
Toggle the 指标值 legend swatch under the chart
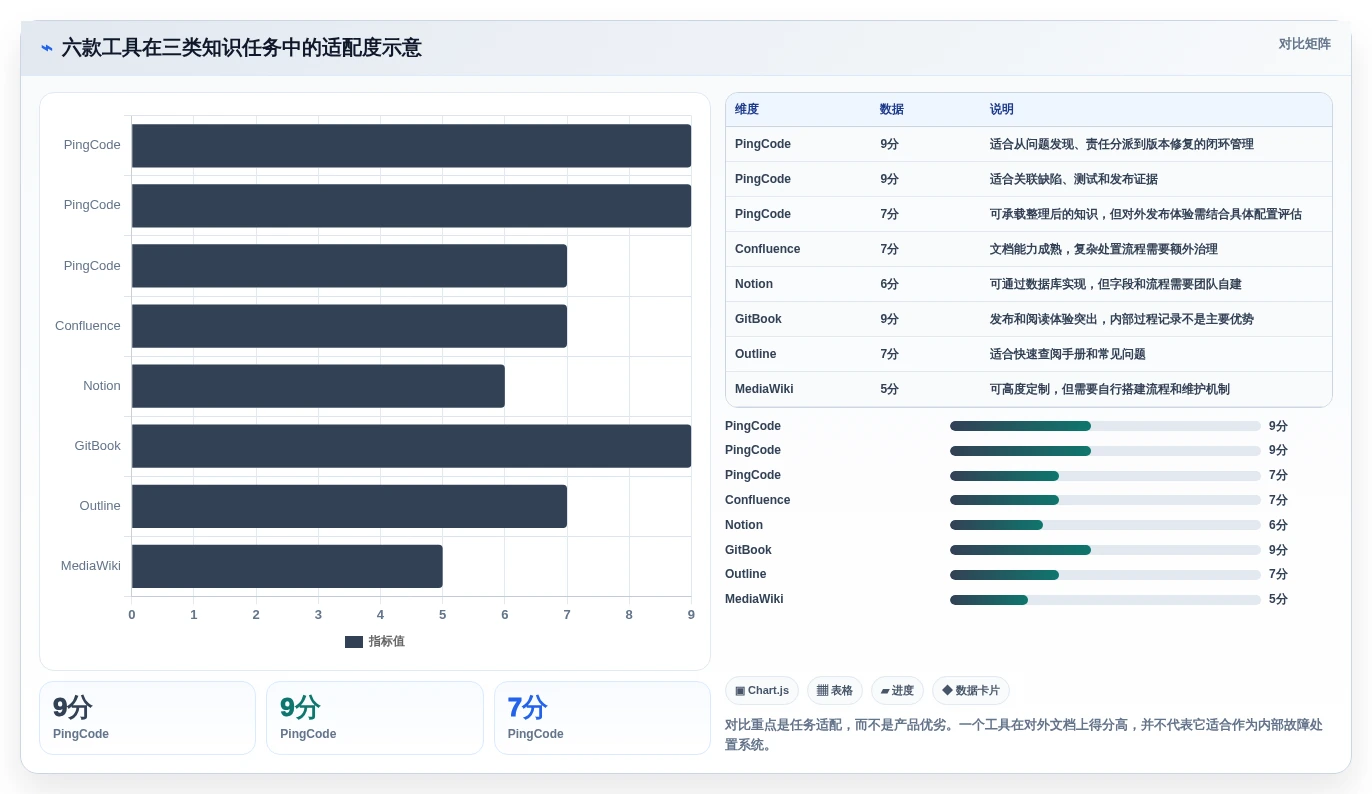(354, 642)
